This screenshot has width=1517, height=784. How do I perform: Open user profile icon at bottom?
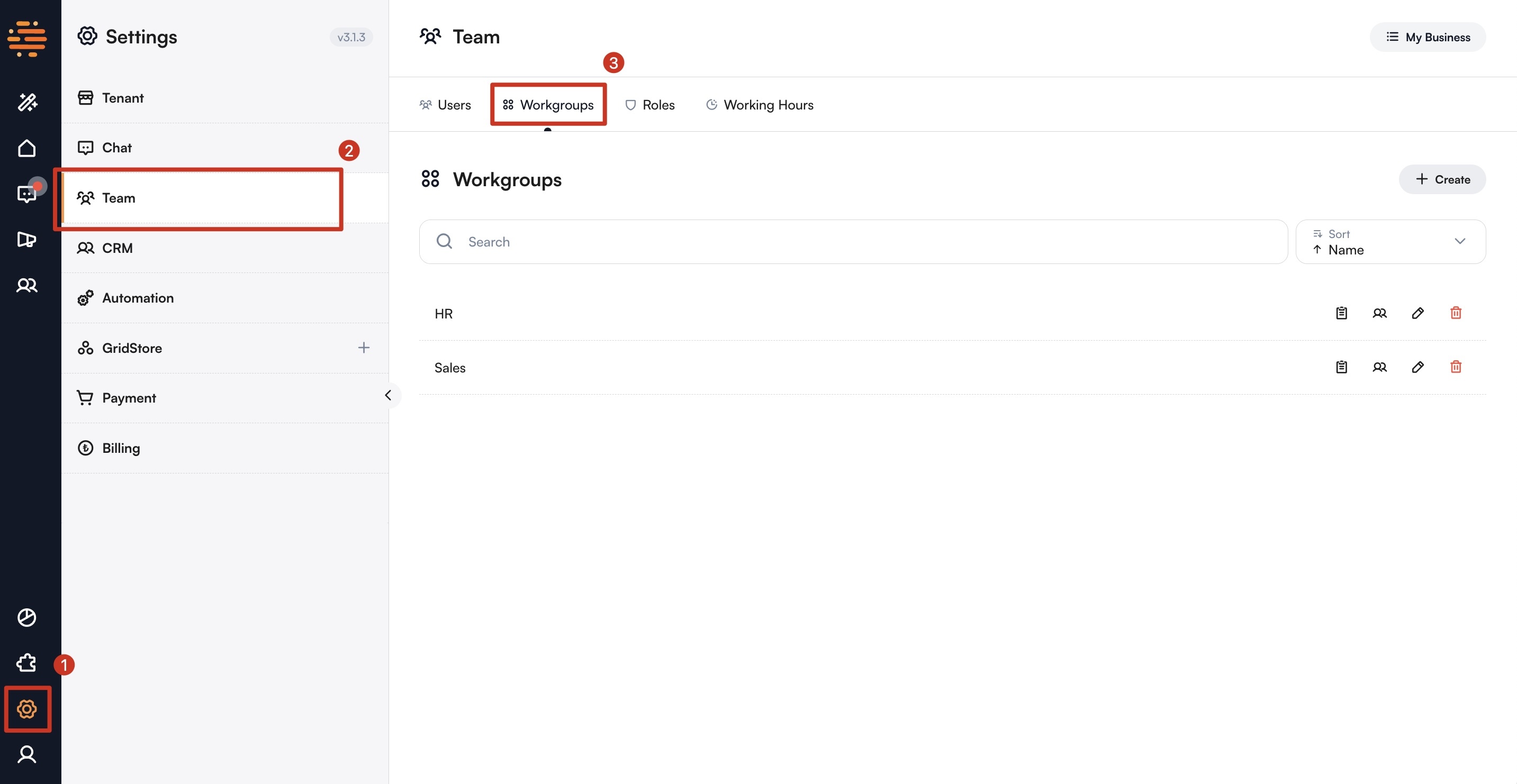(27, 754)
